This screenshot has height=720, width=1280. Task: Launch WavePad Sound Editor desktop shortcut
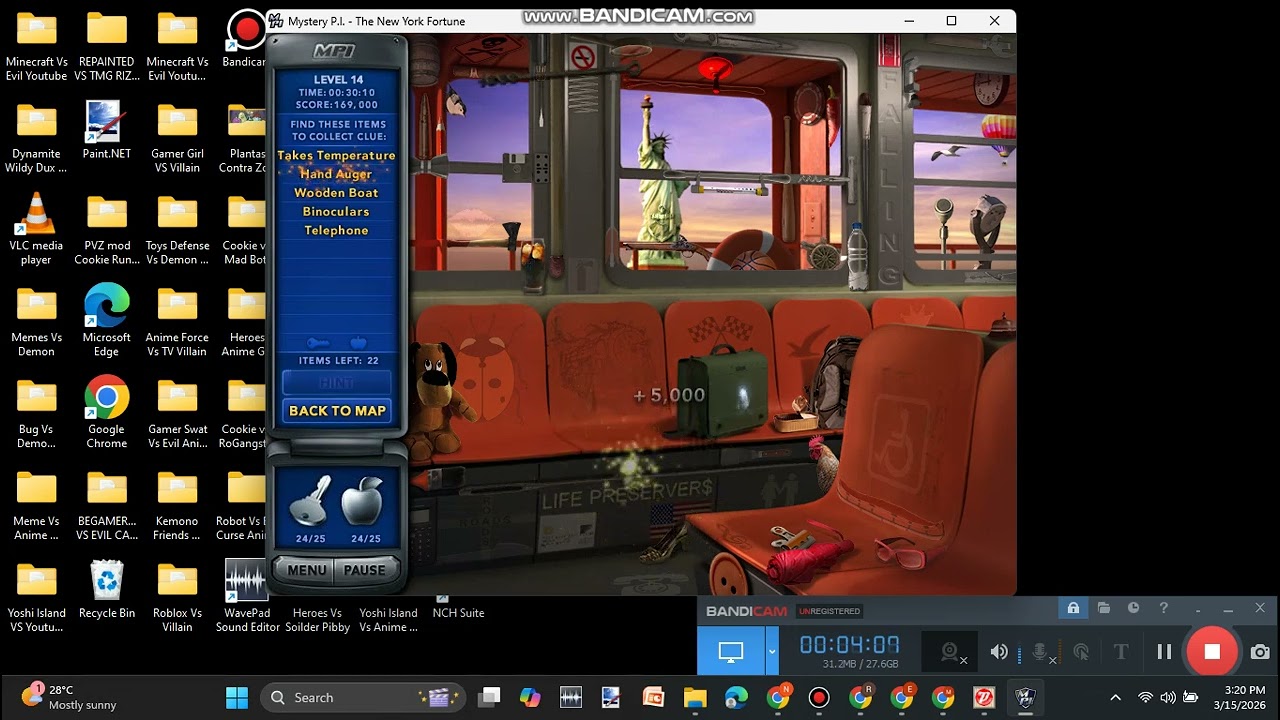[x=247, y=596]
